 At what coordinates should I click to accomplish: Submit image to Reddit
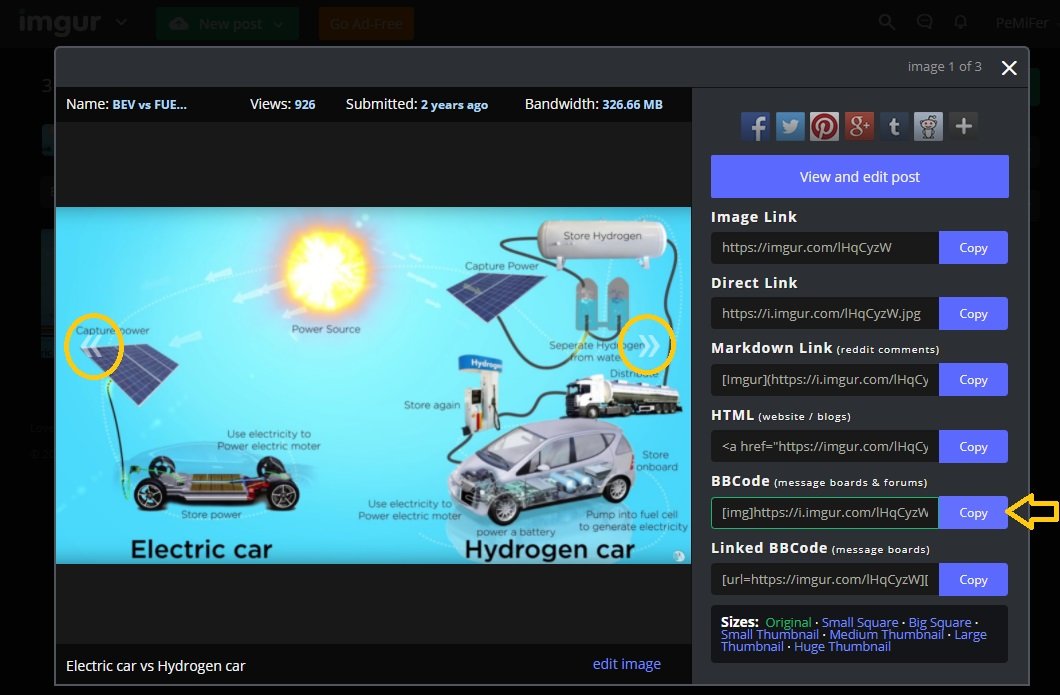point(929,126)
